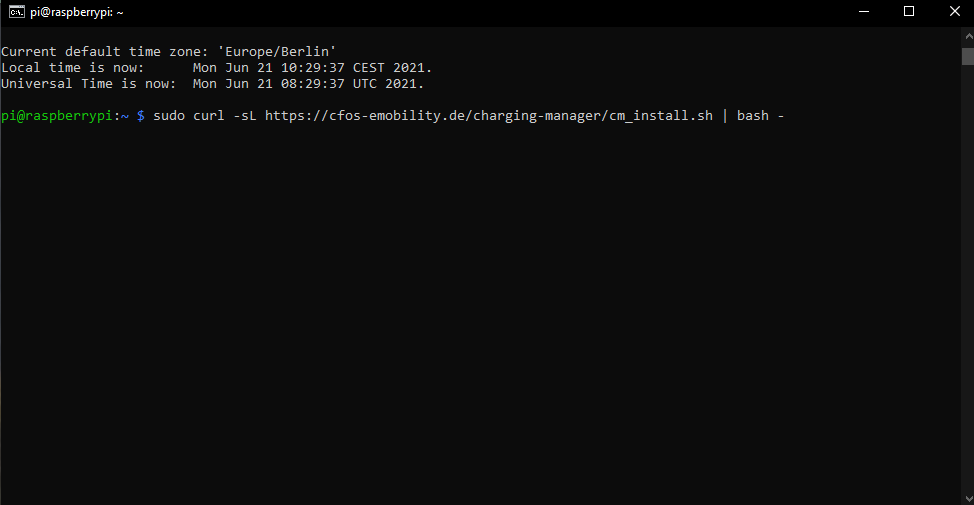This screenshot has height=505, width=974.
Task: Click the CEST label in the local time line
Action: [x=369, y=67]
